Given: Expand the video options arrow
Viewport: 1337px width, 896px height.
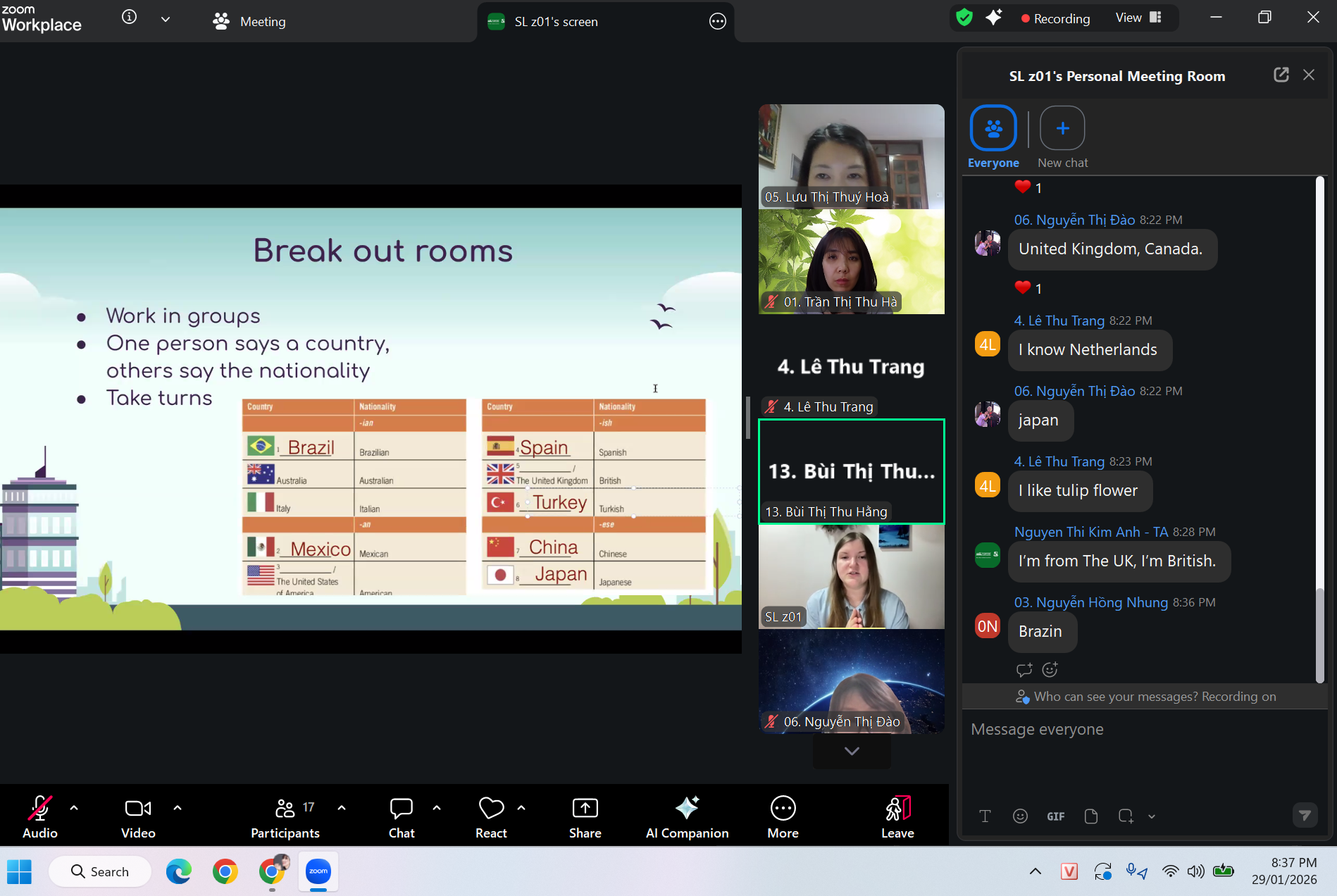Looking at the screenshot, I should (x=178, y=808).
